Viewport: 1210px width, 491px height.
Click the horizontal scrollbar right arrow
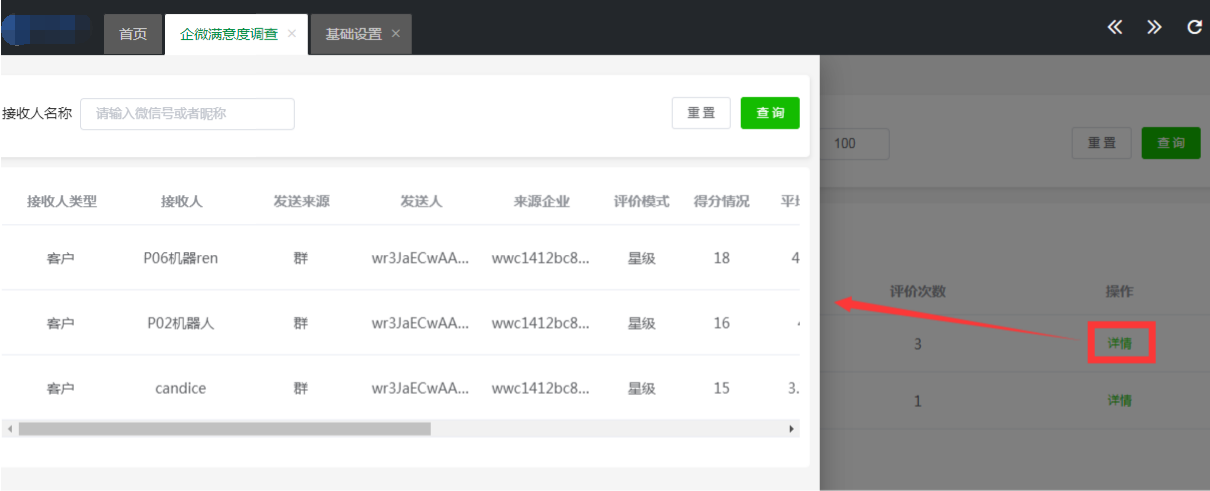792,429
